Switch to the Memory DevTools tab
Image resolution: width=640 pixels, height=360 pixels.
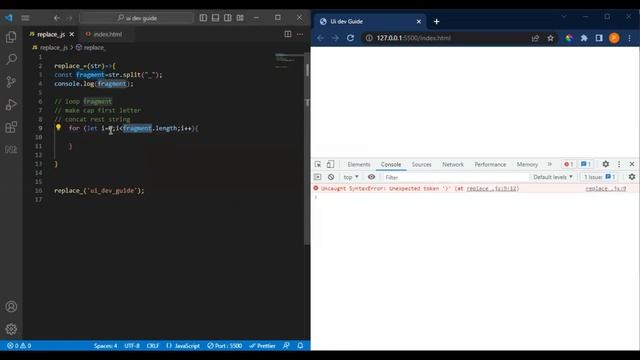pyautogui.click(x=527, y=164)
